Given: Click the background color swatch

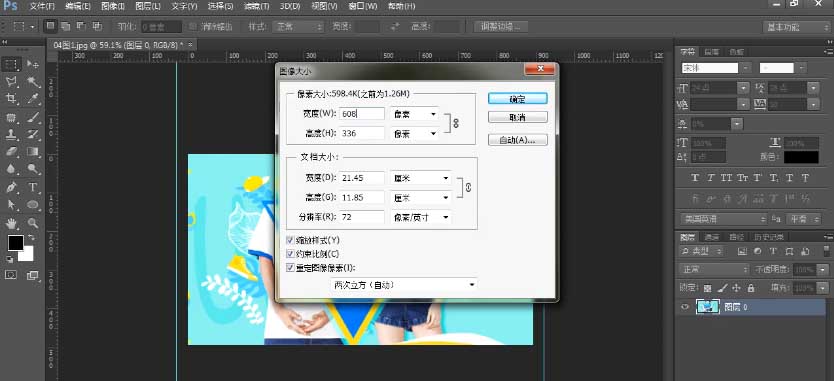Looking at the screenshot, I should tap(27, 255).
